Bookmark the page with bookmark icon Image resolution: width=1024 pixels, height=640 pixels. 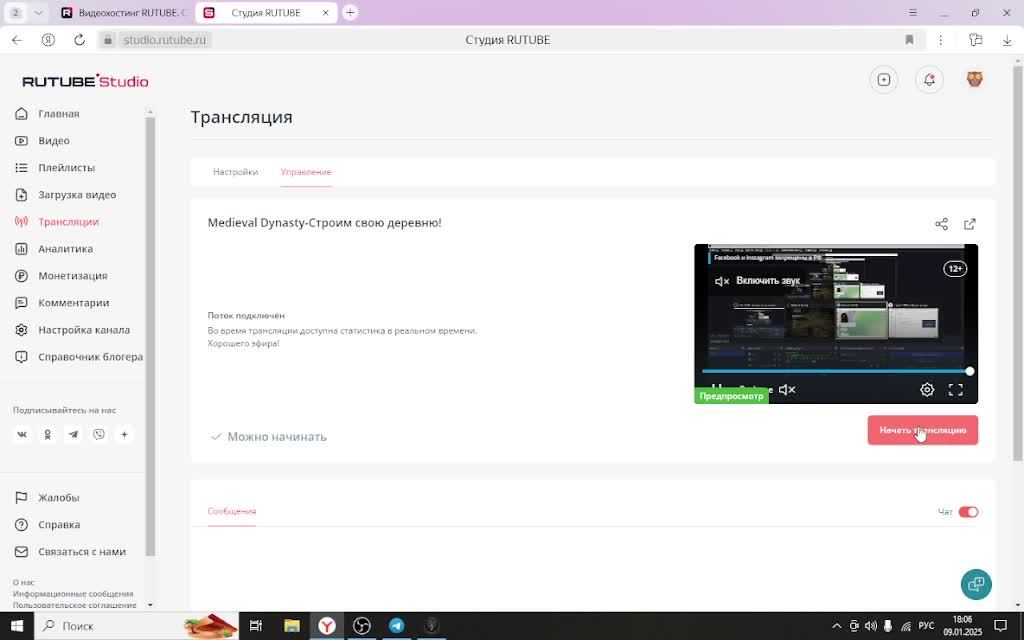tap(909, 40)
